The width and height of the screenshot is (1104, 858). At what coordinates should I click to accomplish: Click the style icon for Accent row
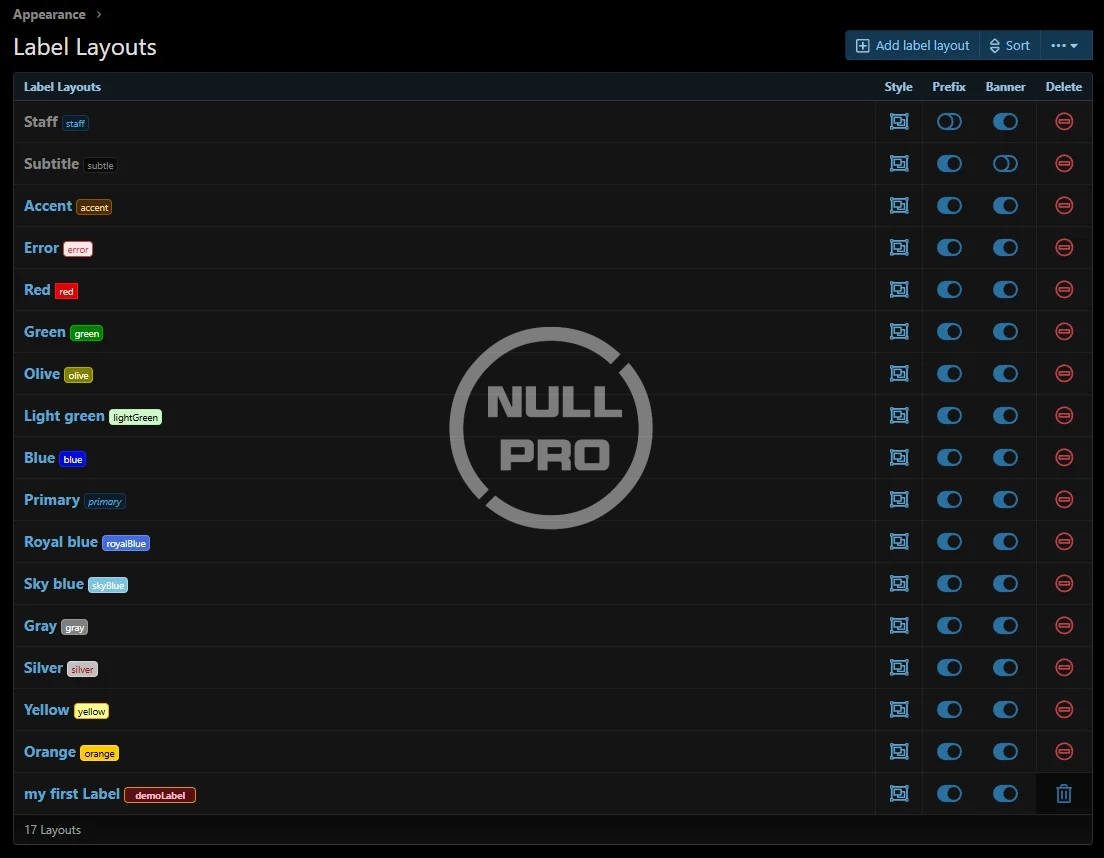click(x=899, y=206)
